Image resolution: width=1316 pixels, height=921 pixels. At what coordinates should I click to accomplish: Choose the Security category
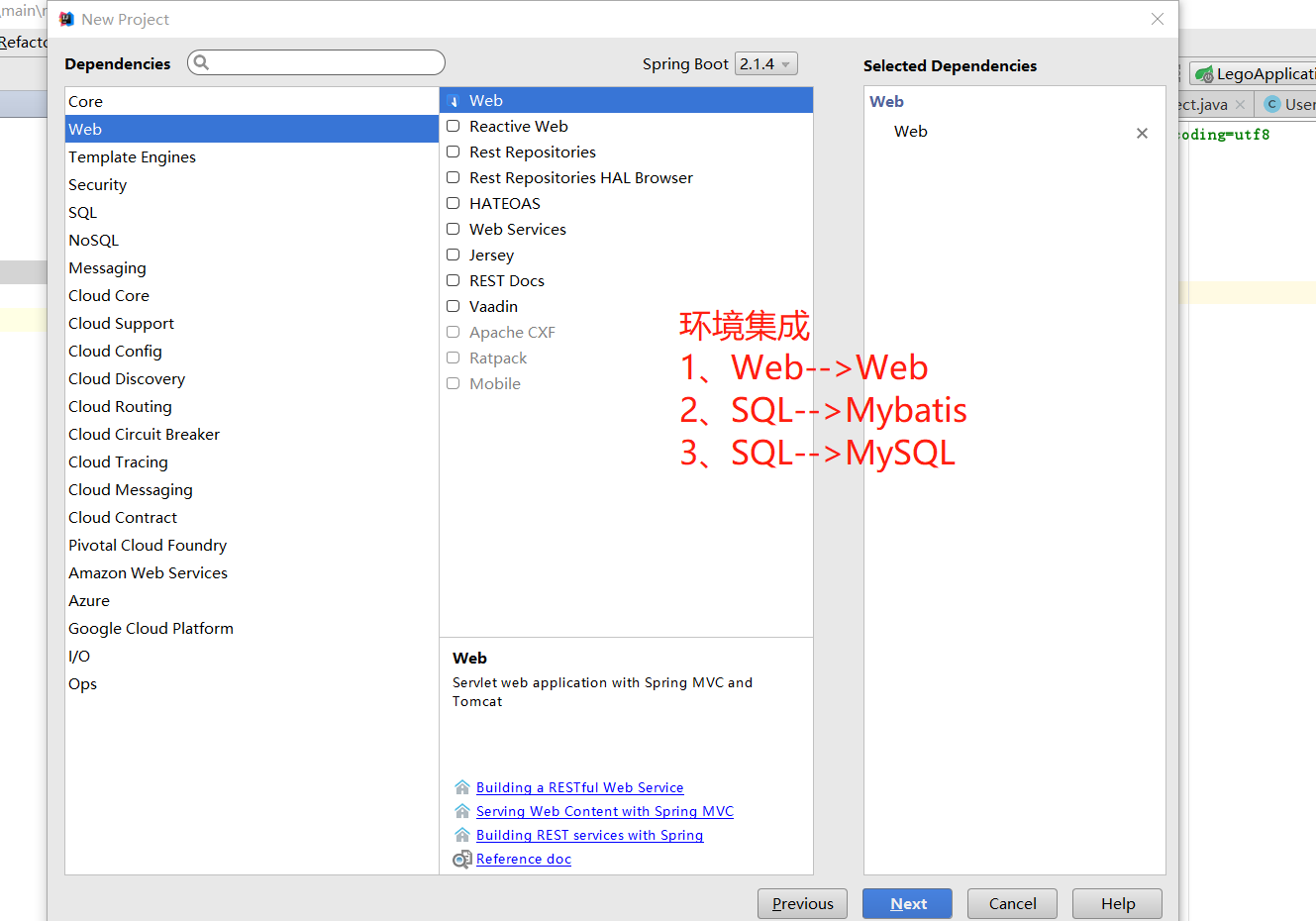tap(252, 184)
